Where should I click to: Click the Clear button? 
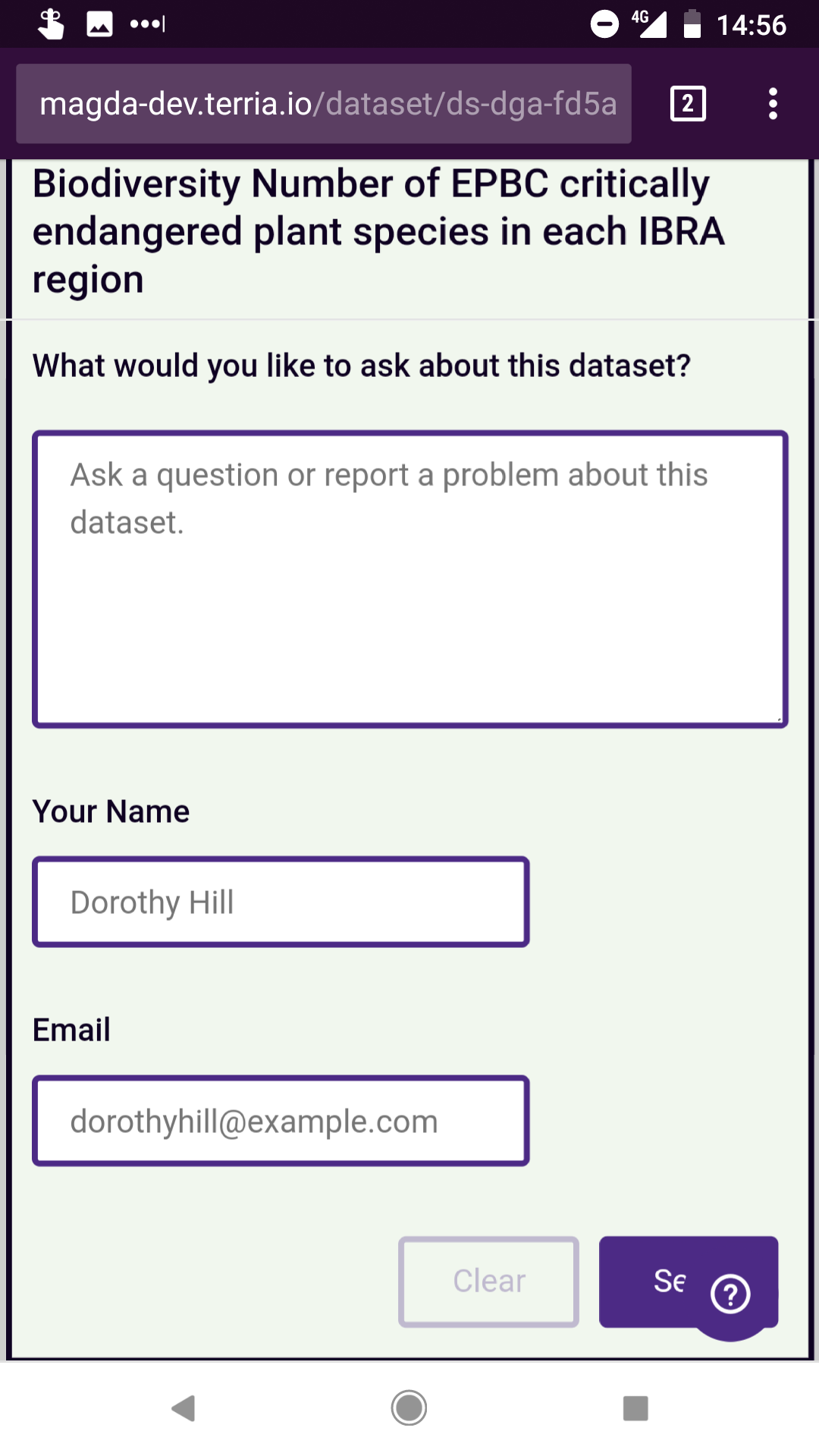pyautogui.click(x=488, y=1282)
